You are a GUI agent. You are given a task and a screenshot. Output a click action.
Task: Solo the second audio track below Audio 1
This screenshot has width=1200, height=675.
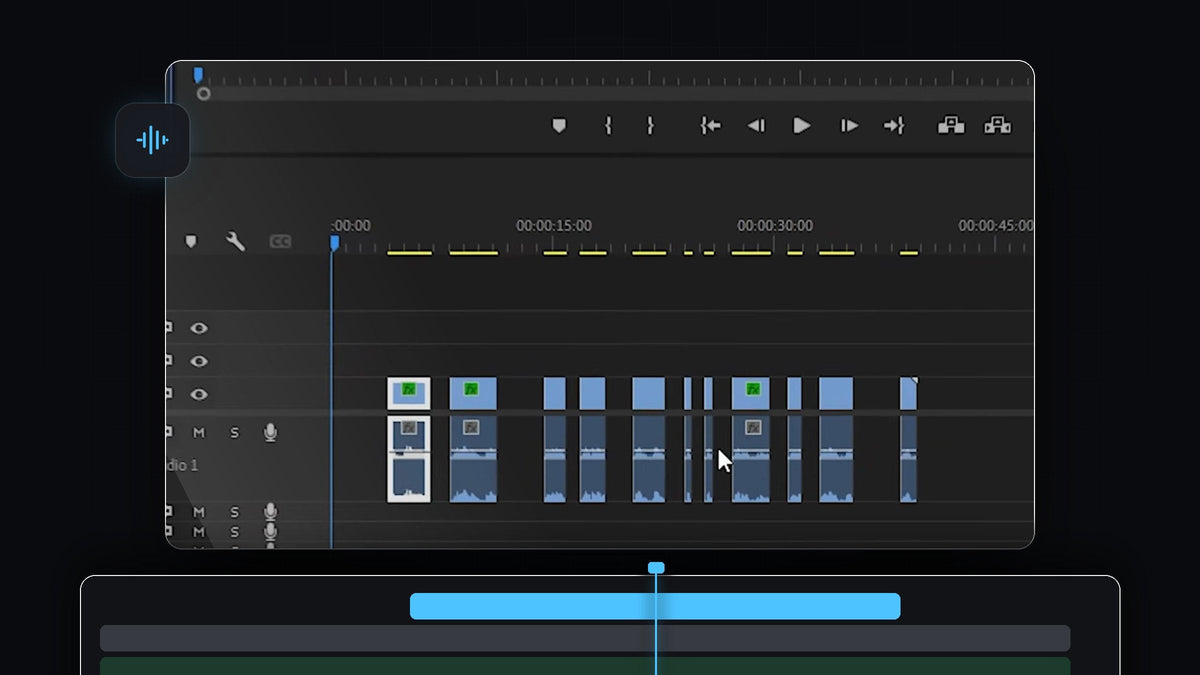[x=235, y=512]
